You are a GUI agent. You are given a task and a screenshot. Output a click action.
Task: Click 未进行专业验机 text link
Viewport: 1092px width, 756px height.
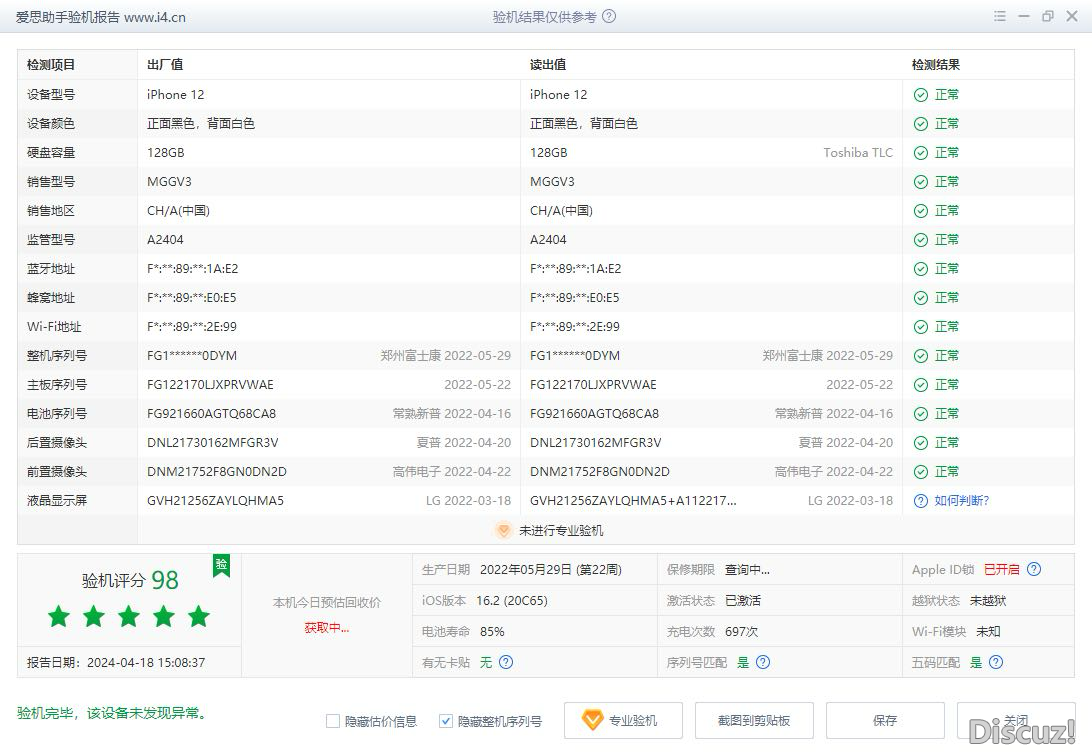pos(561,530)
